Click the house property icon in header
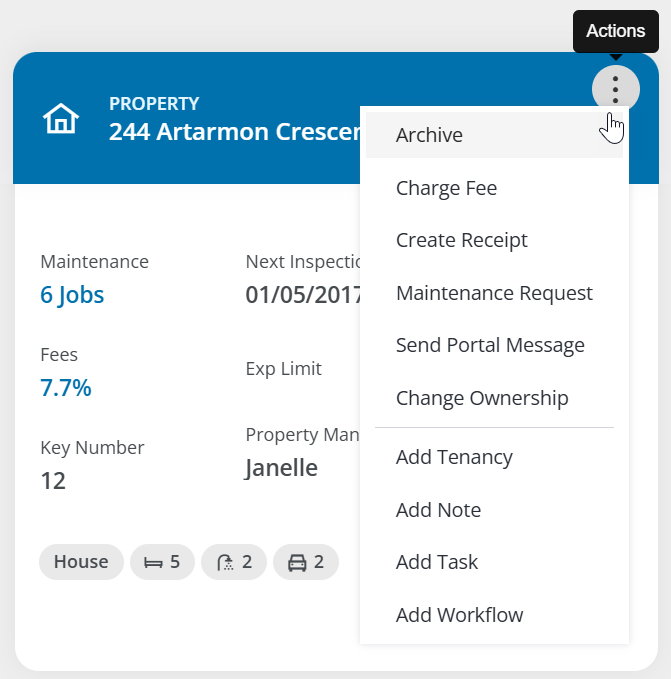This screenshot has width=671, height=679. pyautogui.click(x=60, y=119)
